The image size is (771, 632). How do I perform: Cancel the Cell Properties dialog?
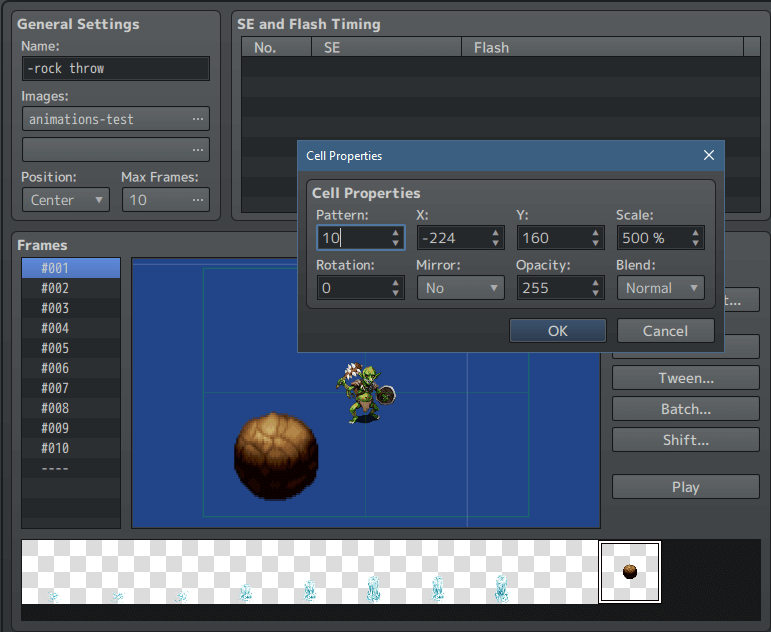665,331
